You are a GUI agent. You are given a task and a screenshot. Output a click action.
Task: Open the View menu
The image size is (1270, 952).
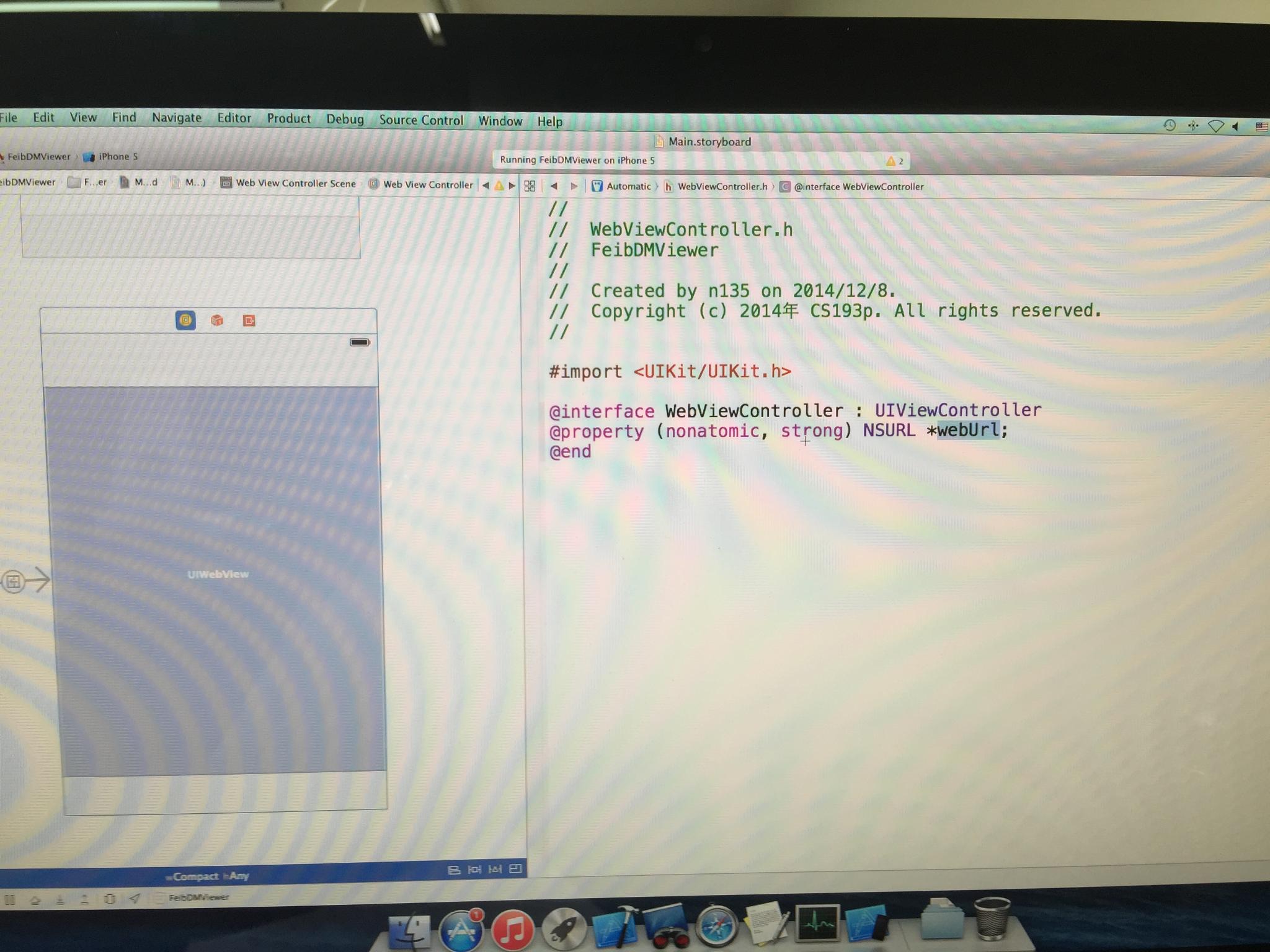[x=83, y=117]
